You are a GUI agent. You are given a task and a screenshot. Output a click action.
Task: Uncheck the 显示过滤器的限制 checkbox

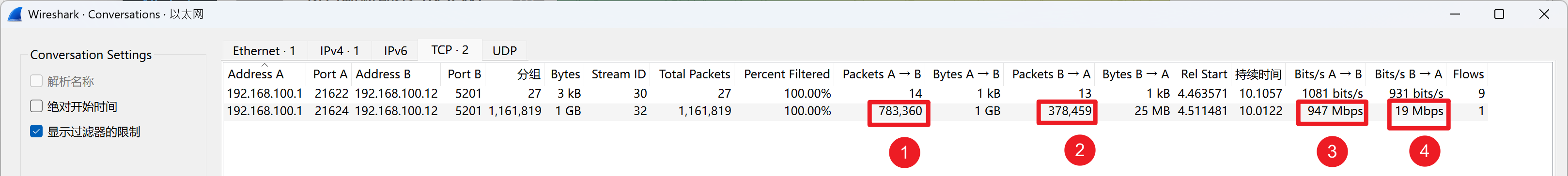(36, 131)
